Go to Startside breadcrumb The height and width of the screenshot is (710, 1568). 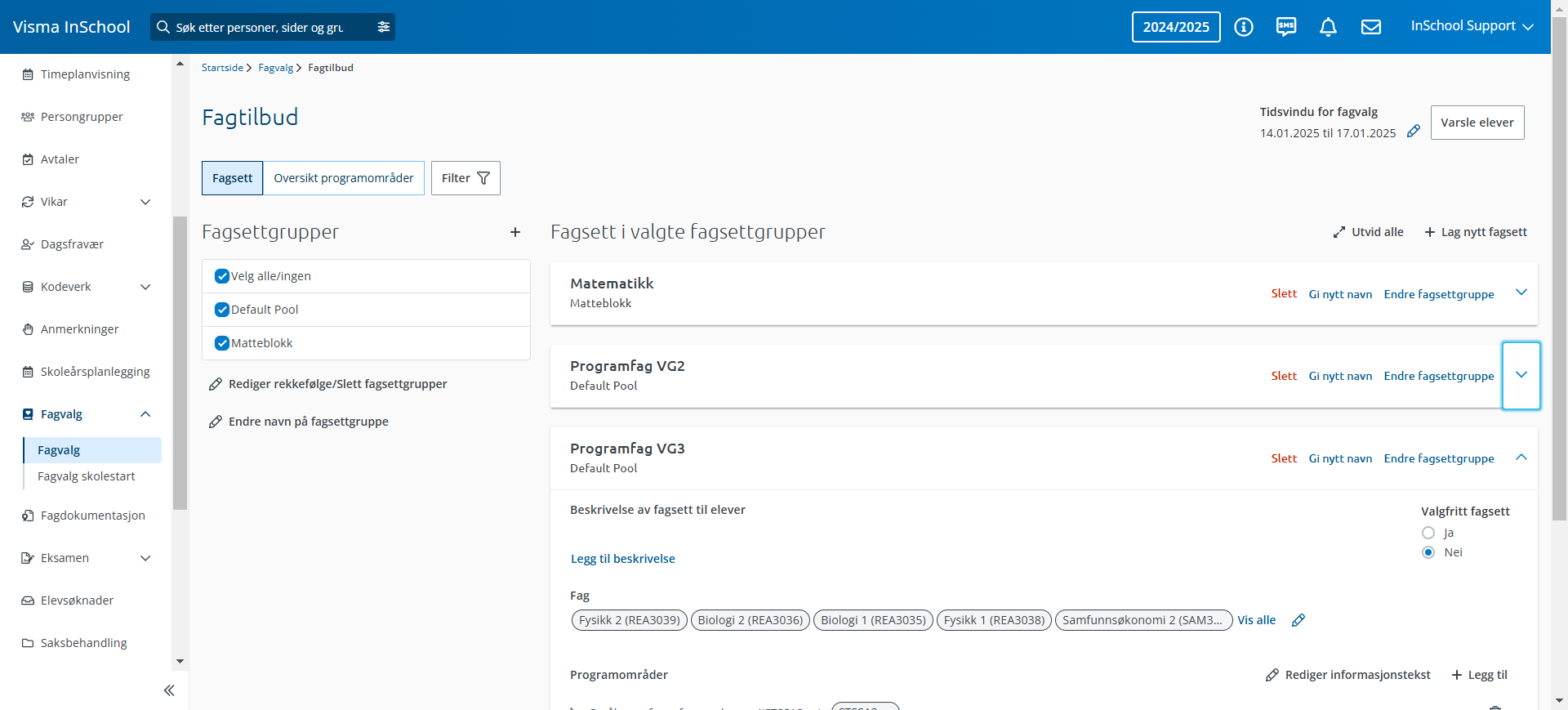(222, 68)
